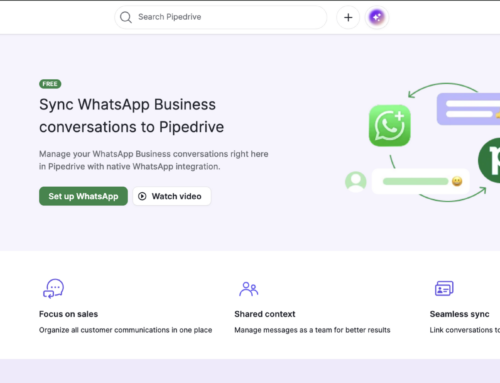This screenshot has height=383, width=500.
Task: Click the Seamless sync heading
Action: coord(459,314)
